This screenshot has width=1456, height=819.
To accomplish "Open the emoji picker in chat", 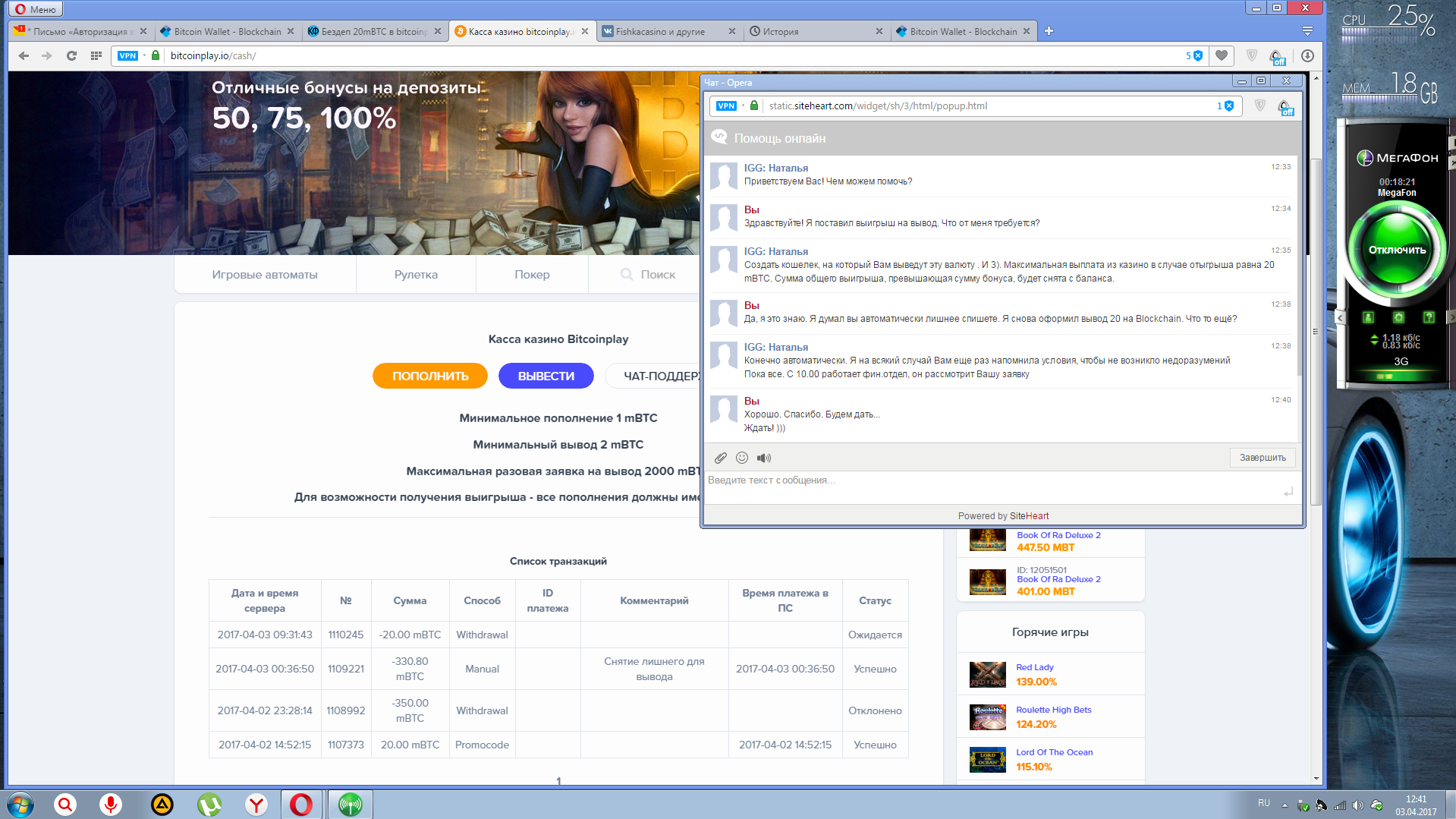I will pyautogui.click(x=742, y=458).
